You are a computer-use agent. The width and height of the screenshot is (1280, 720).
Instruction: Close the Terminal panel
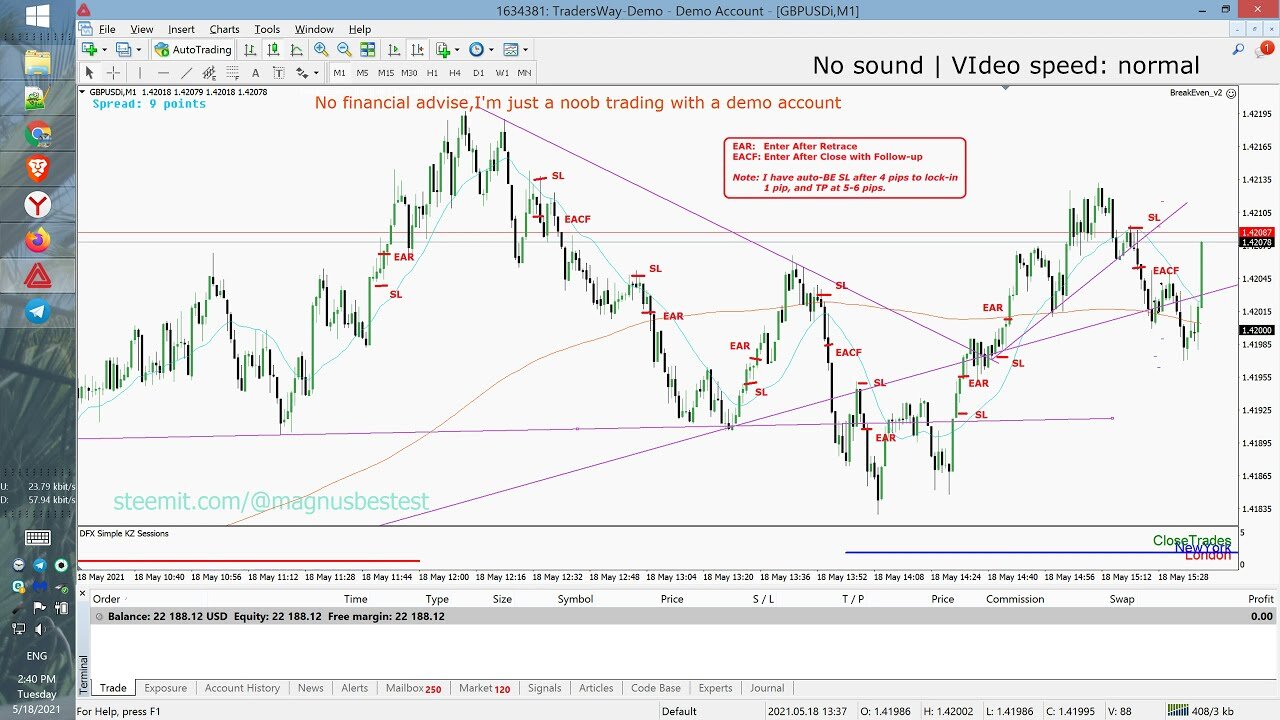click(84, 594)
